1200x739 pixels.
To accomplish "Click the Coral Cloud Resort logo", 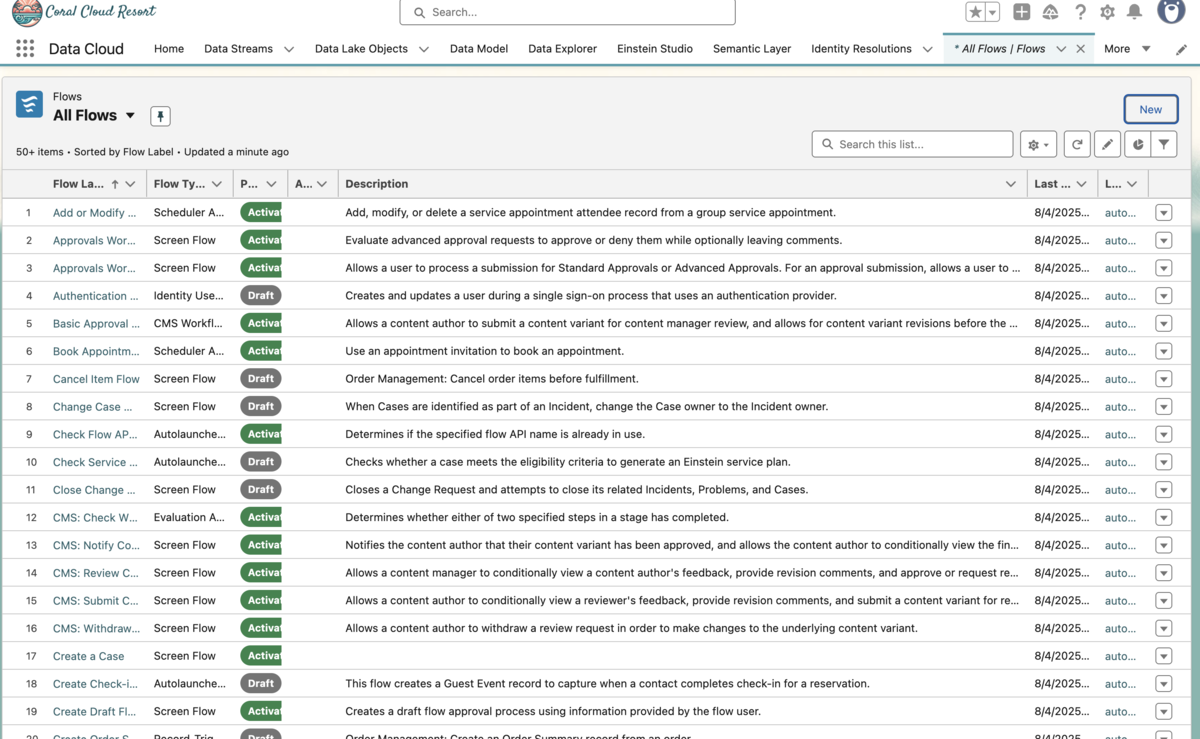I will tap(84, 13).
